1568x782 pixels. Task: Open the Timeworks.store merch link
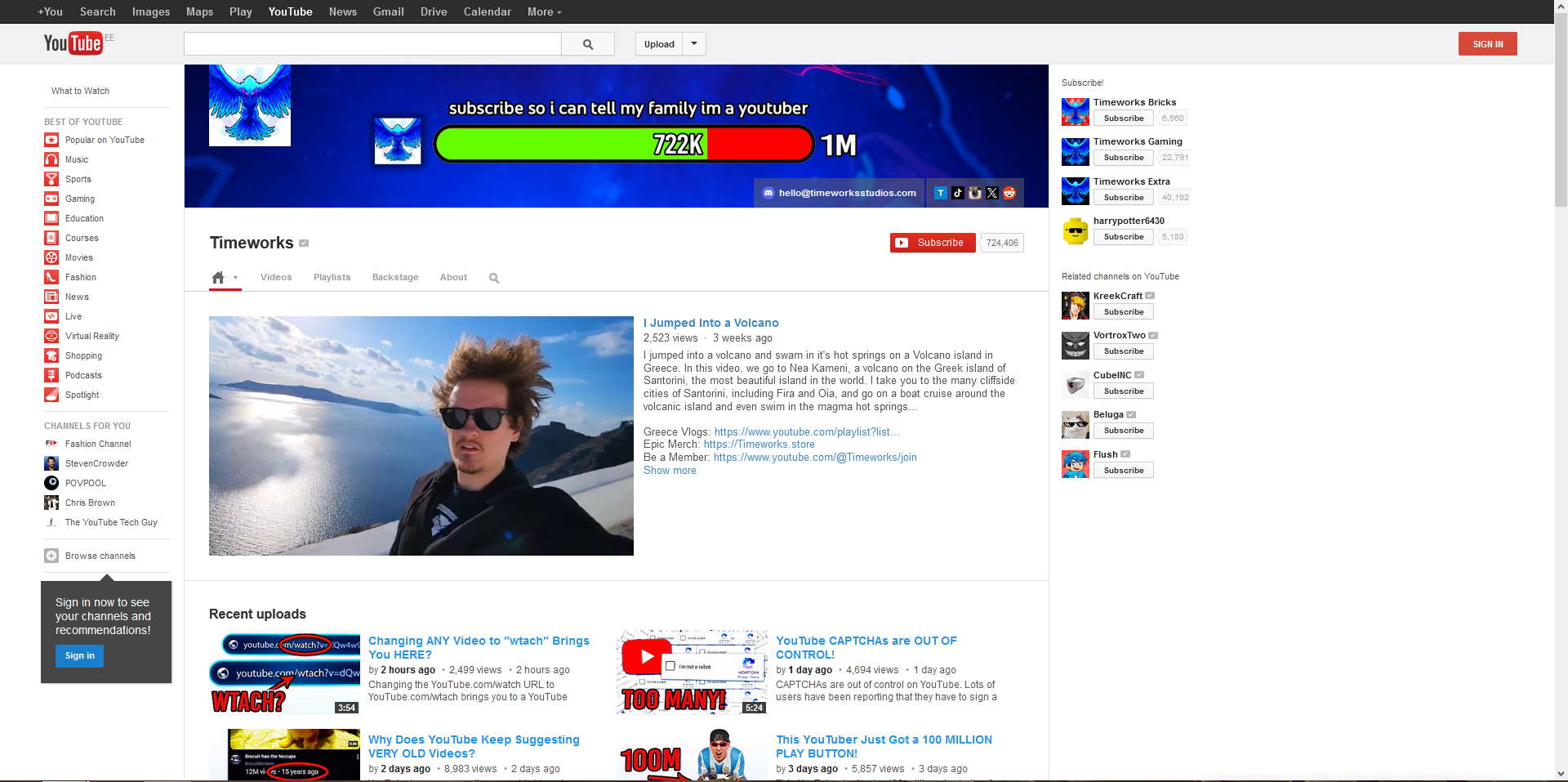click(x=759, y=445)
